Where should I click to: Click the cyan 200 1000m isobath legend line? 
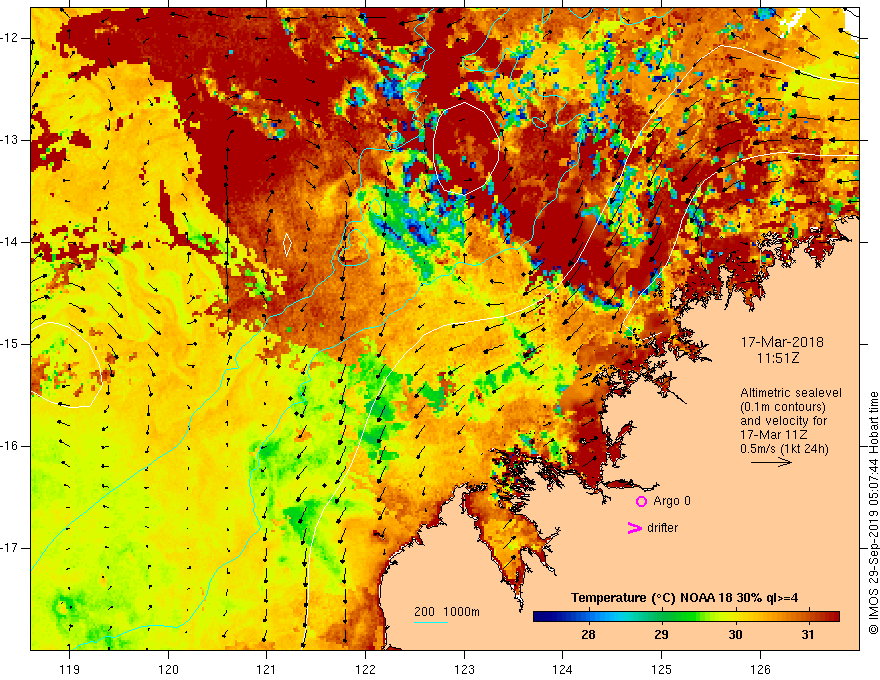click(431, 622)
